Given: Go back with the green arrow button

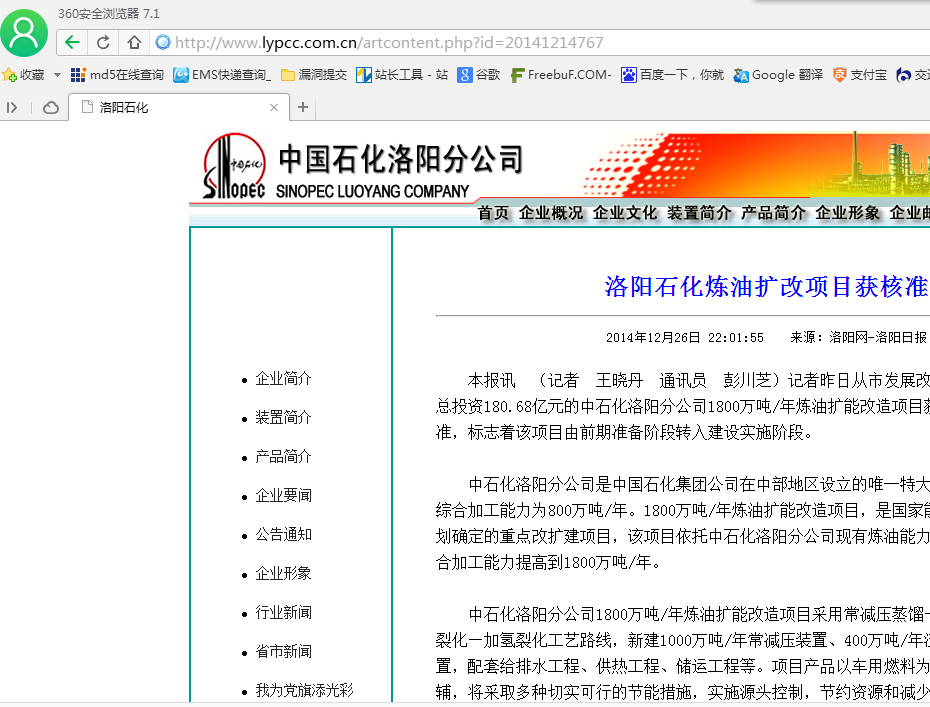Looking at the screenshot, I should tap(72, 43).
